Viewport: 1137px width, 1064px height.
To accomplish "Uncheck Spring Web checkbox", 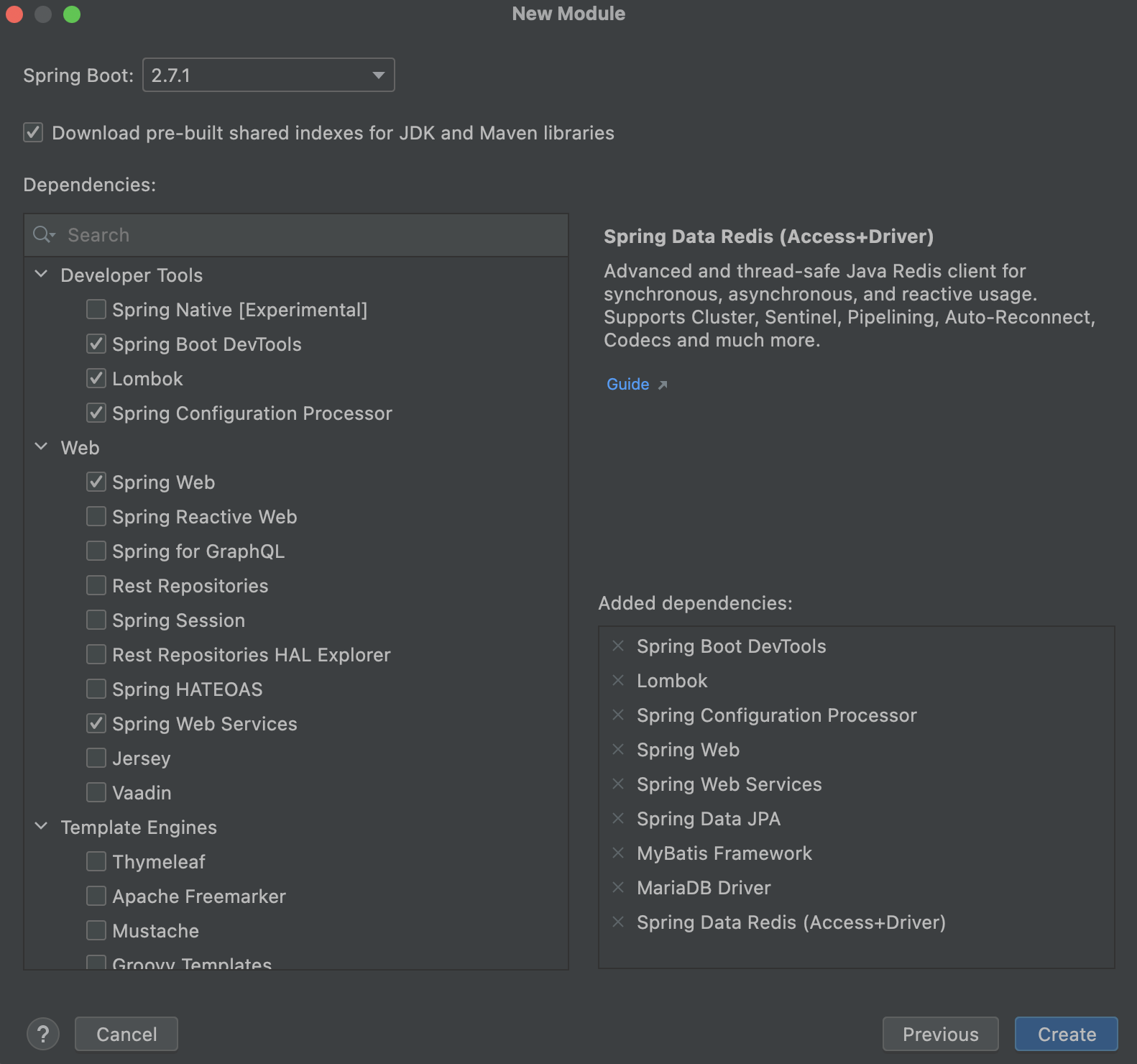I will [96, 482].
